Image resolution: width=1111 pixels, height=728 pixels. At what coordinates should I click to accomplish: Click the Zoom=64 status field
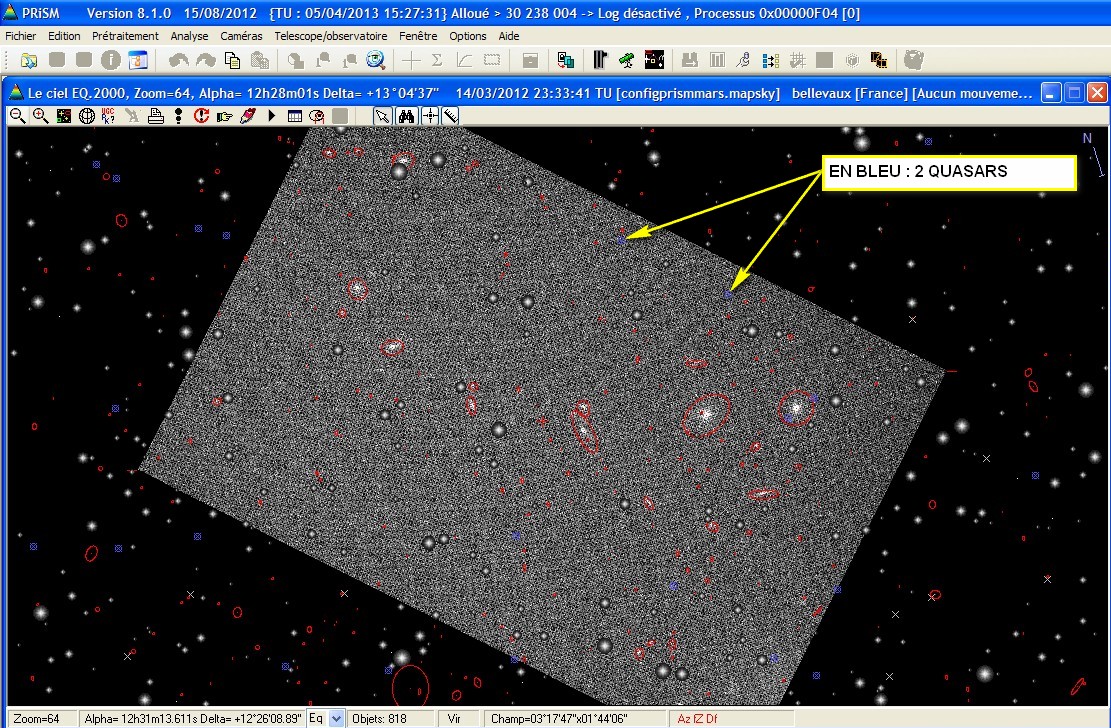(43, 719)
